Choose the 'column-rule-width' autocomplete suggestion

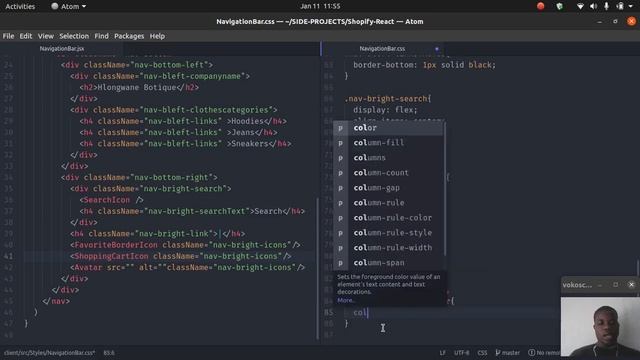389,248
